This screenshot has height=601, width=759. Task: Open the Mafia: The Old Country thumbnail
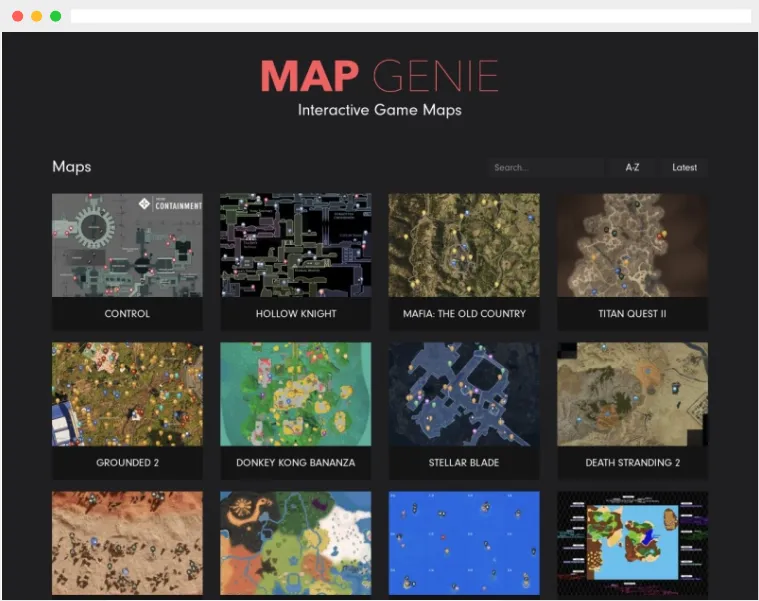coord(464,245)
